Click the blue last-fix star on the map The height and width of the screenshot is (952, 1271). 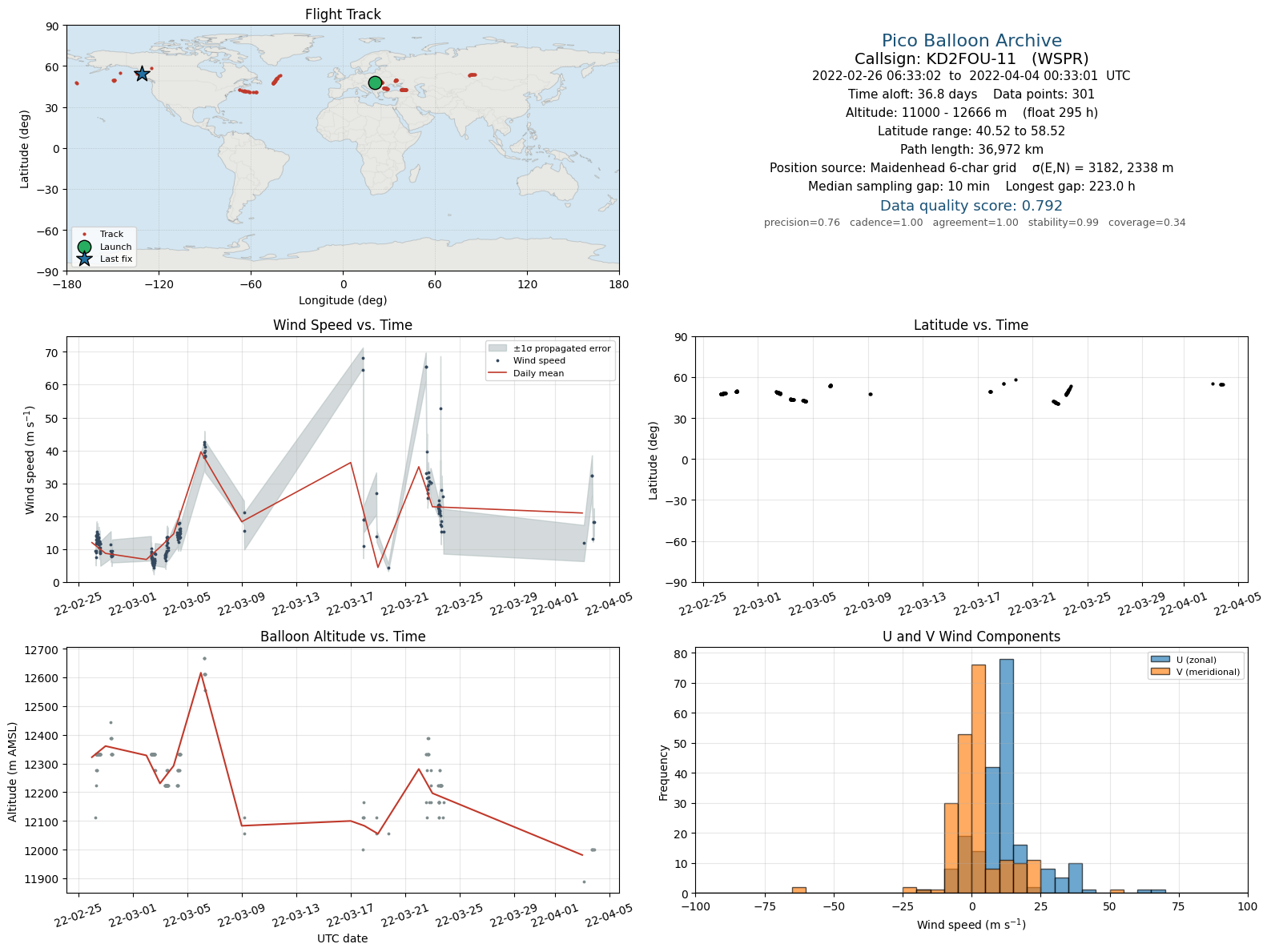coord(142,74)
